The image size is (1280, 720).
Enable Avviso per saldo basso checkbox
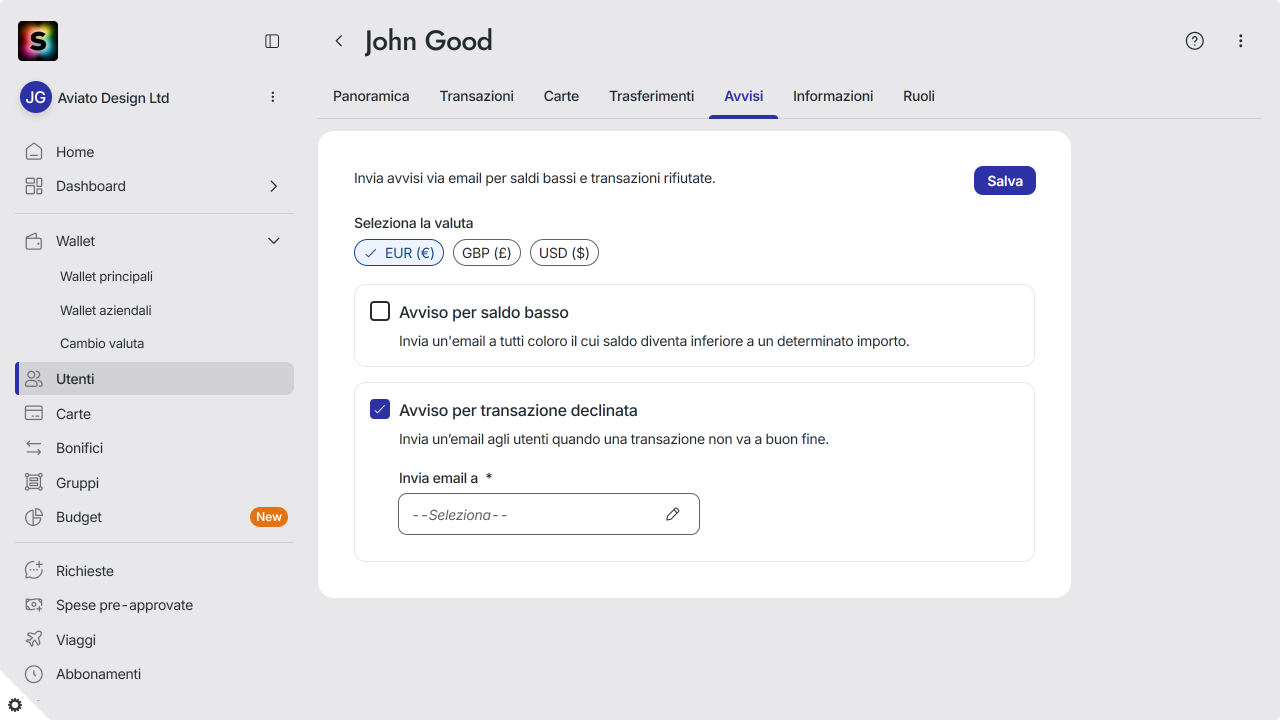click(380, 311)
